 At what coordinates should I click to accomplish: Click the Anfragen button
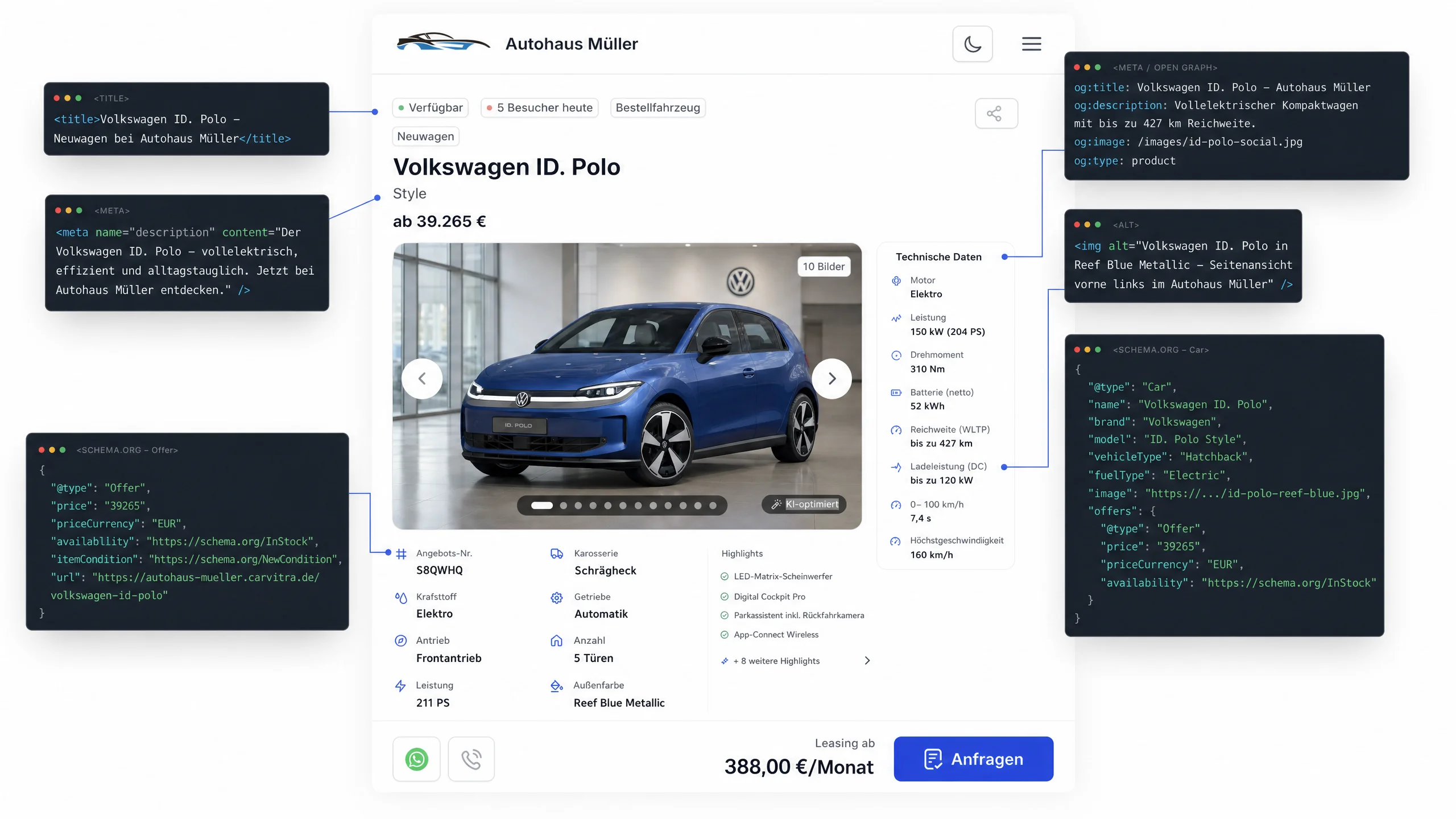click(973, 759)
